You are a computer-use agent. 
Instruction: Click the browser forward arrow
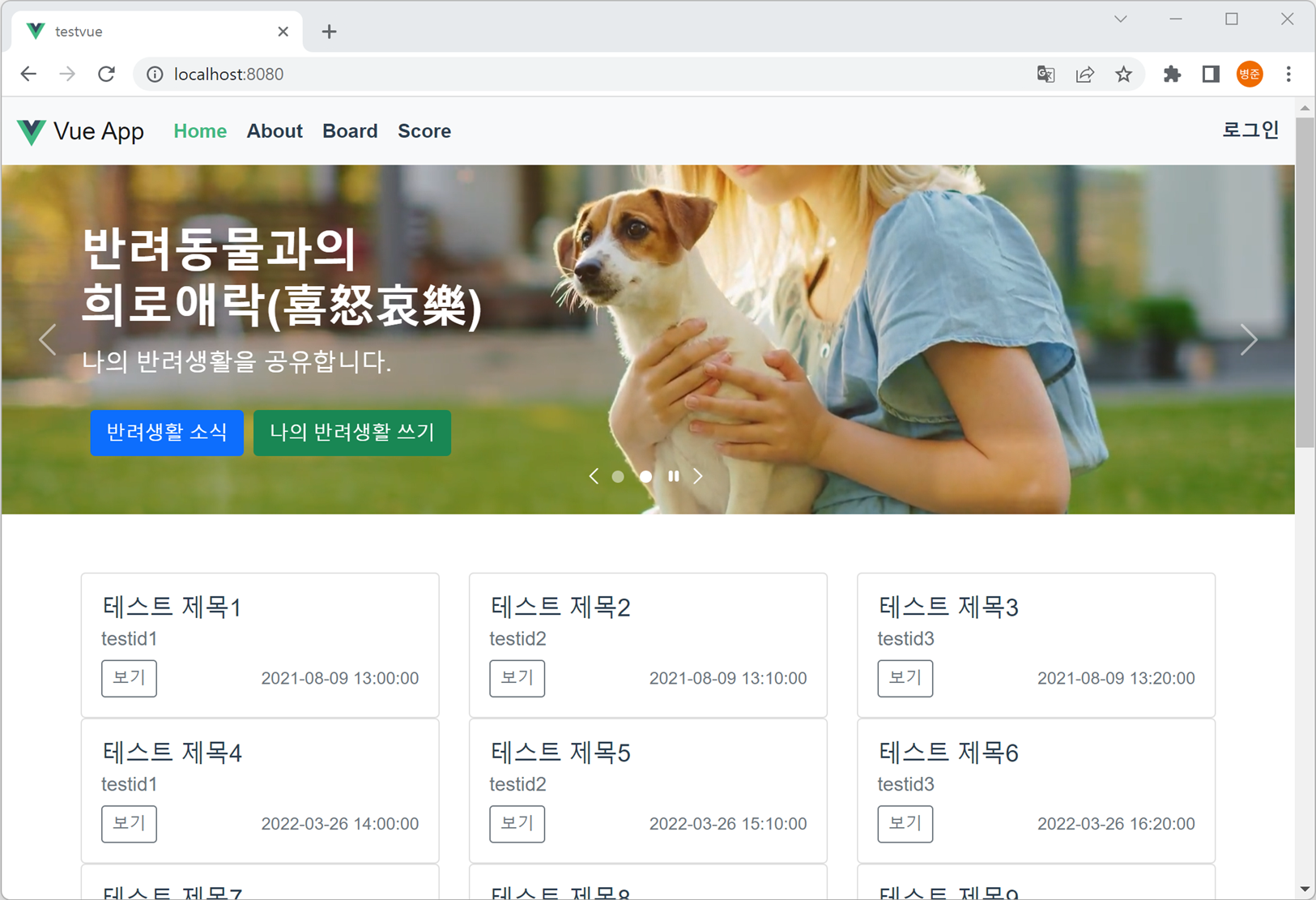click(67, 75)
